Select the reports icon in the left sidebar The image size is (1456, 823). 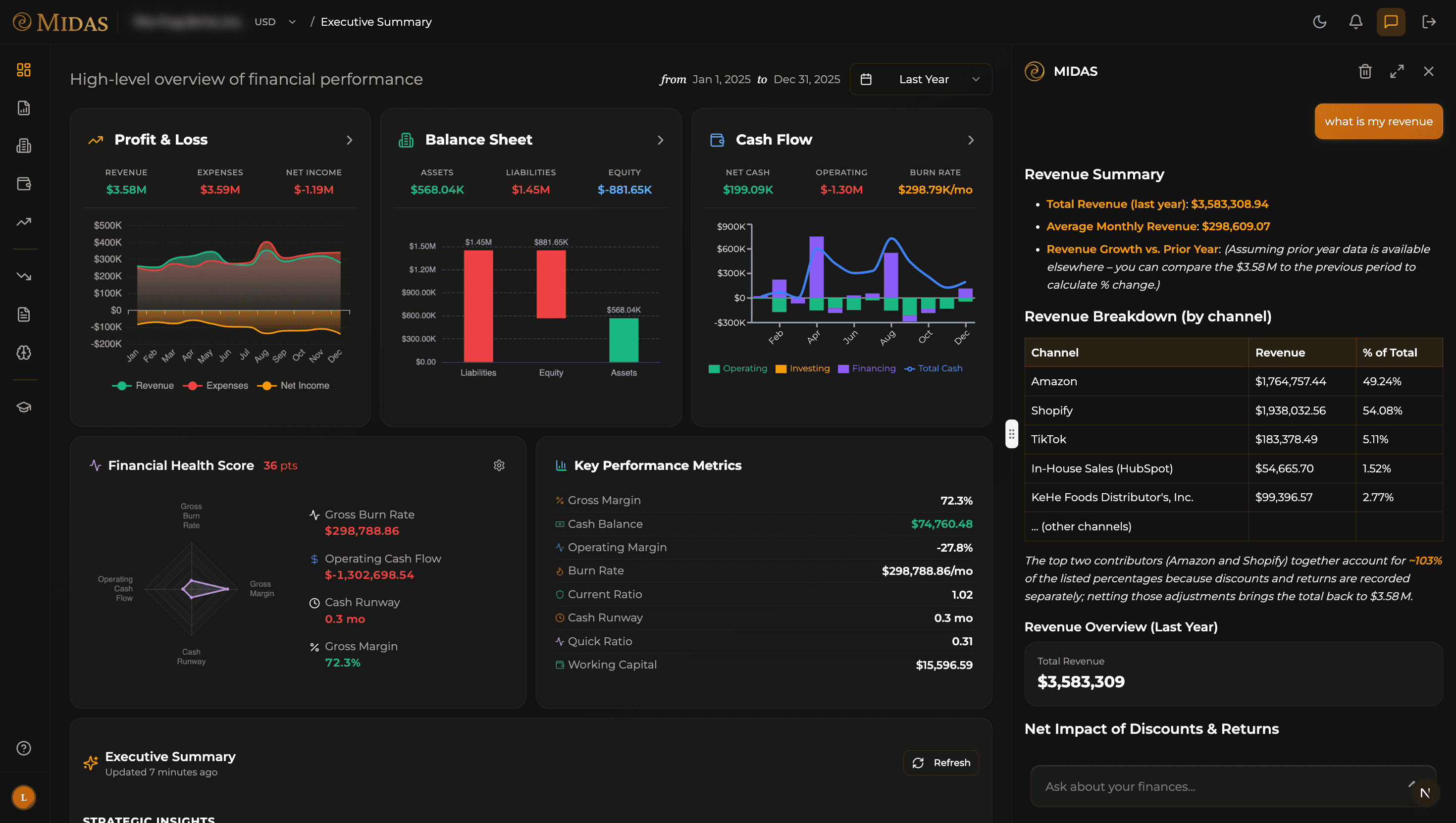click(24, 107)
